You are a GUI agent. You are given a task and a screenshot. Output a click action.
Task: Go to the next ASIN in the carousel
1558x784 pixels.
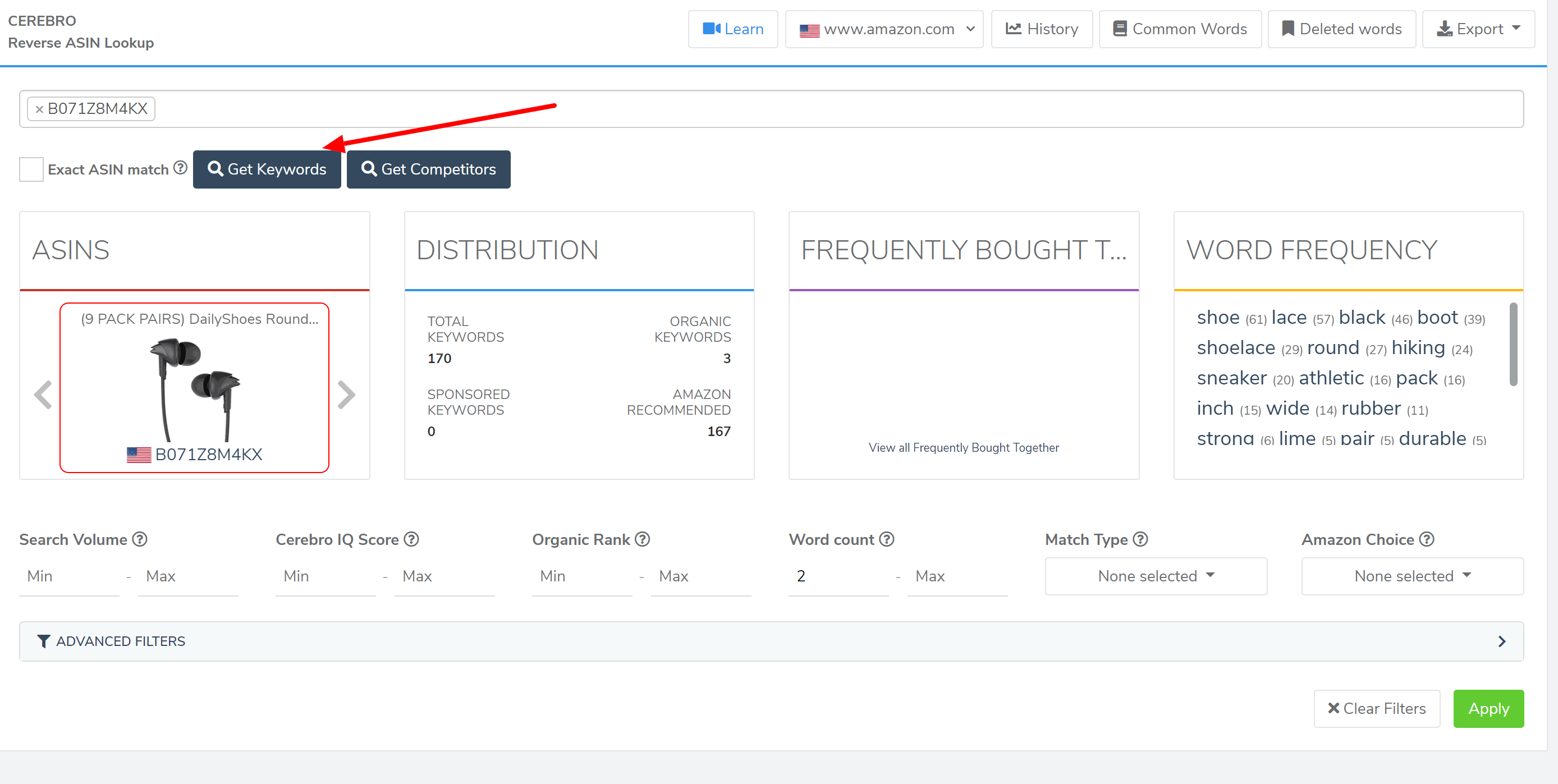(x=346, y=395)
